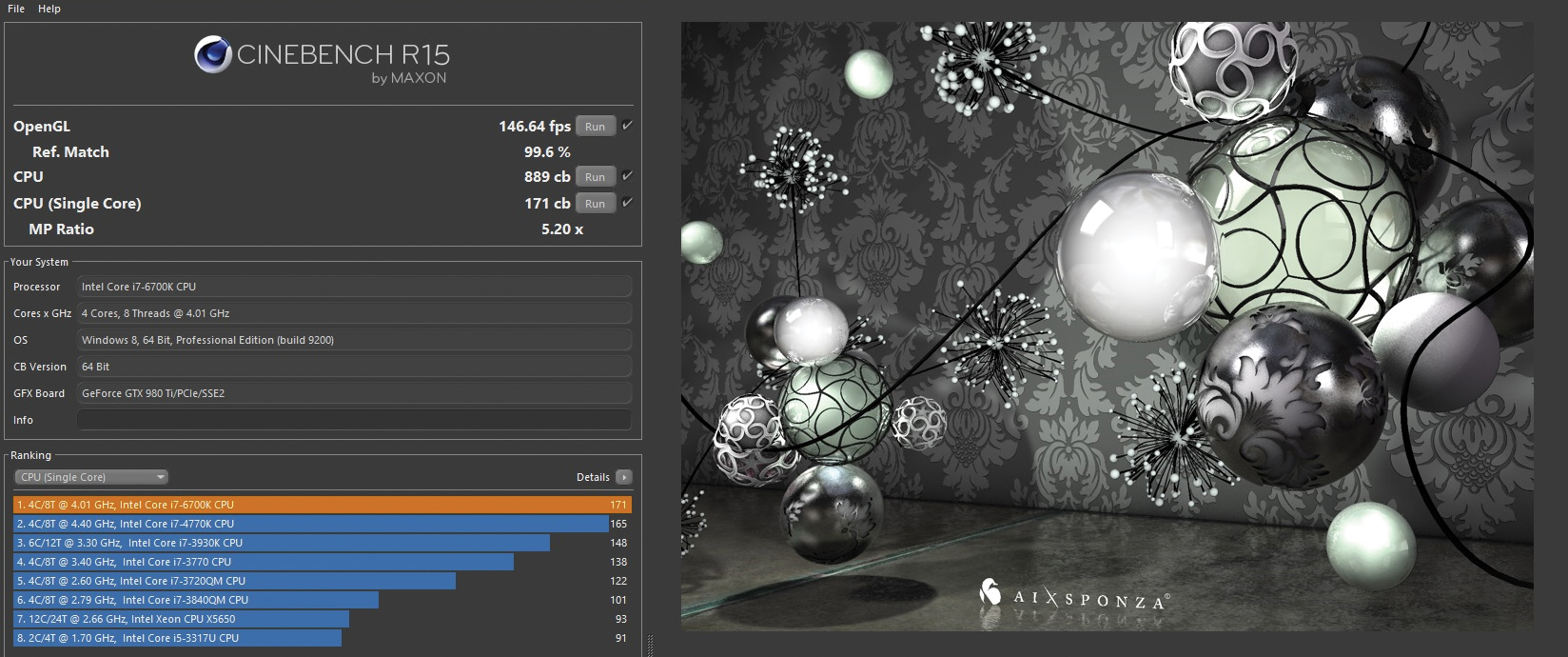Click the AIXSPONZA logo in the render
This screenshot has height=657, width=1568.
click(1074, 597)
